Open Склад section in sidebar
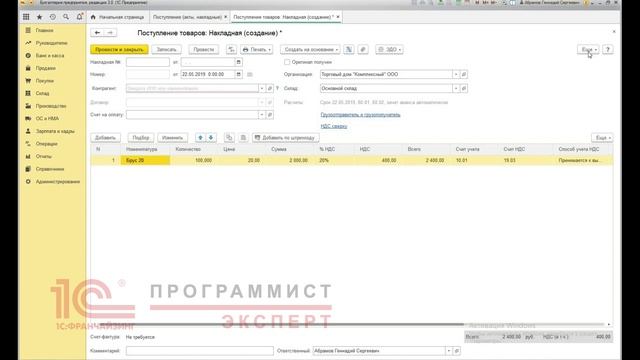Image resolution: width=640 pixels, height=360 pixels. point(42,93)
